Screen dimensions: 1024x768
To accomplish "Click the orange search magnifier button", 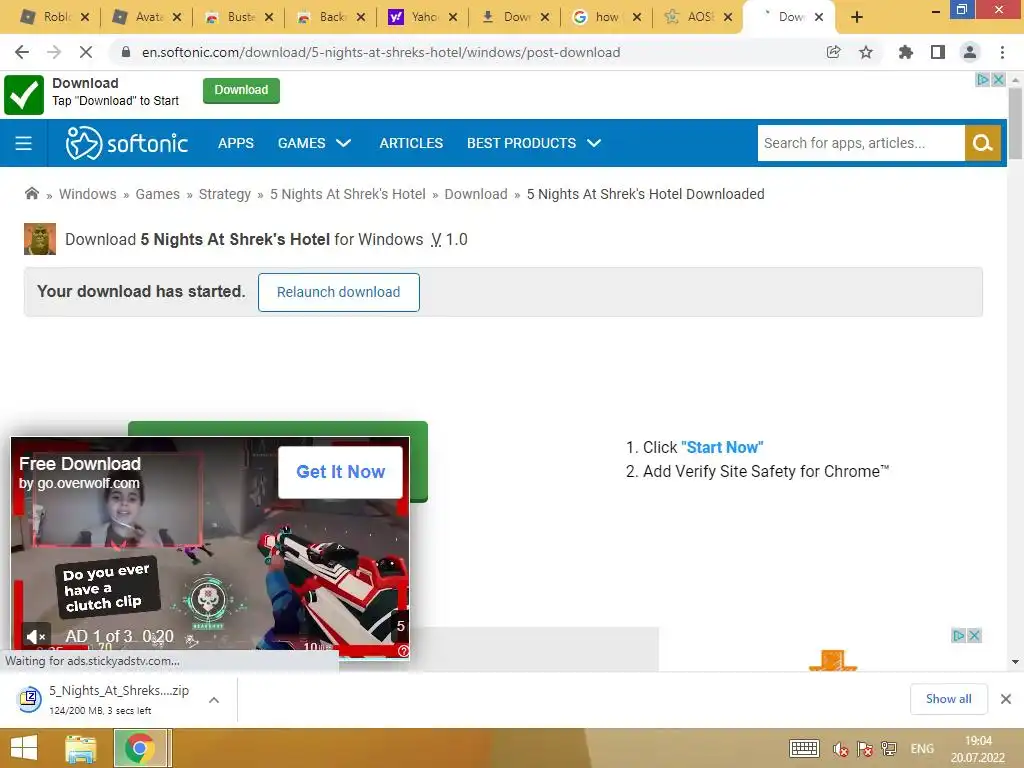I will pyautogui.click(x=982, y=143).
